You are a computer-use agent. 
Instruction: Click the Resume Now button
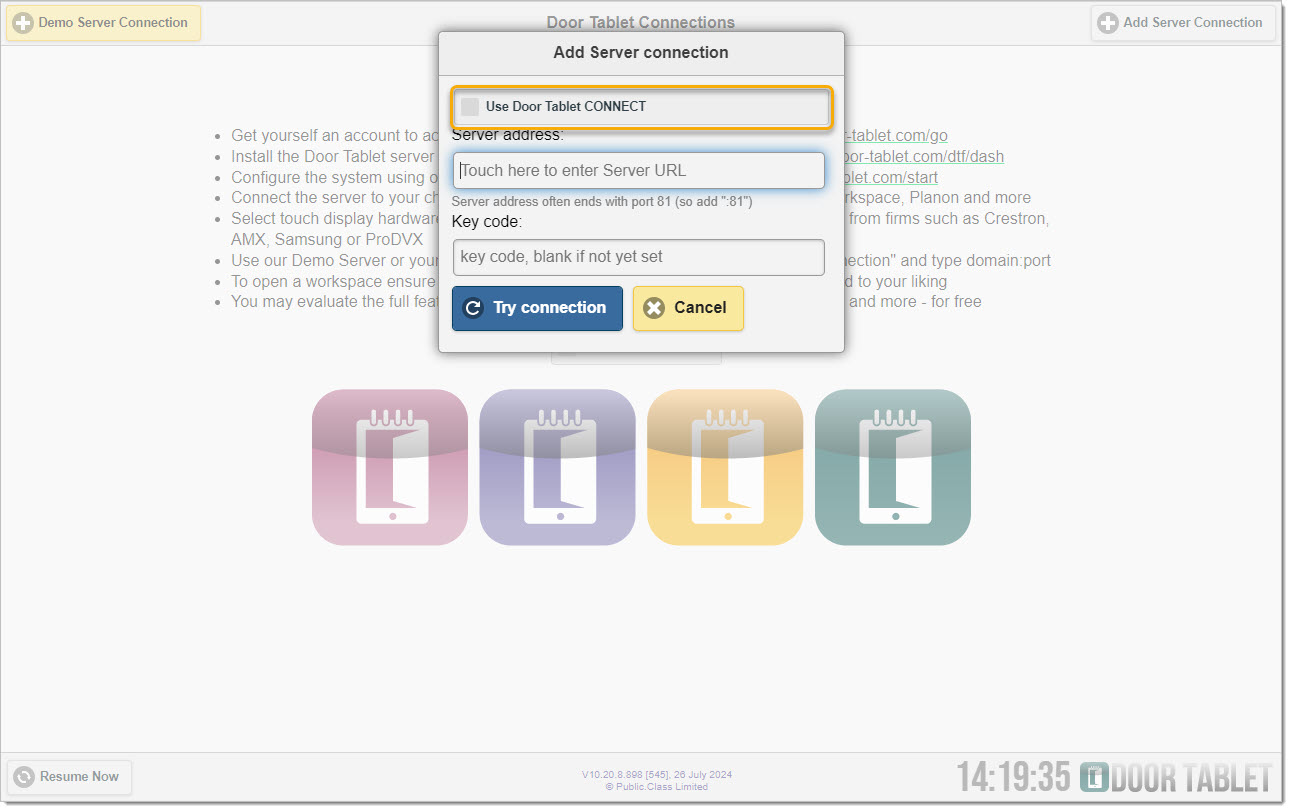[69, 777]
